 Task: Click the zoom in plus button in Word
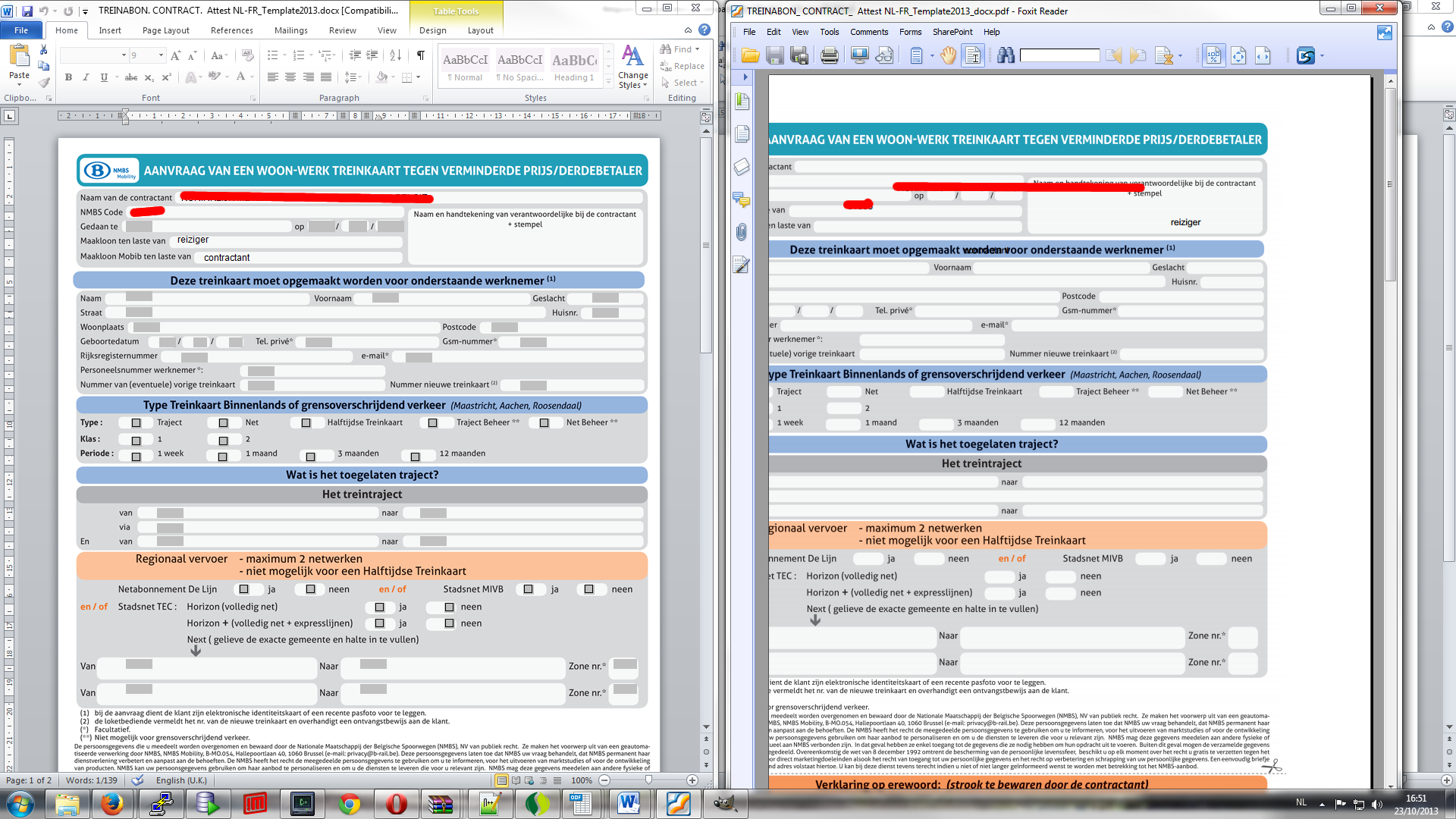pos(692,780)
